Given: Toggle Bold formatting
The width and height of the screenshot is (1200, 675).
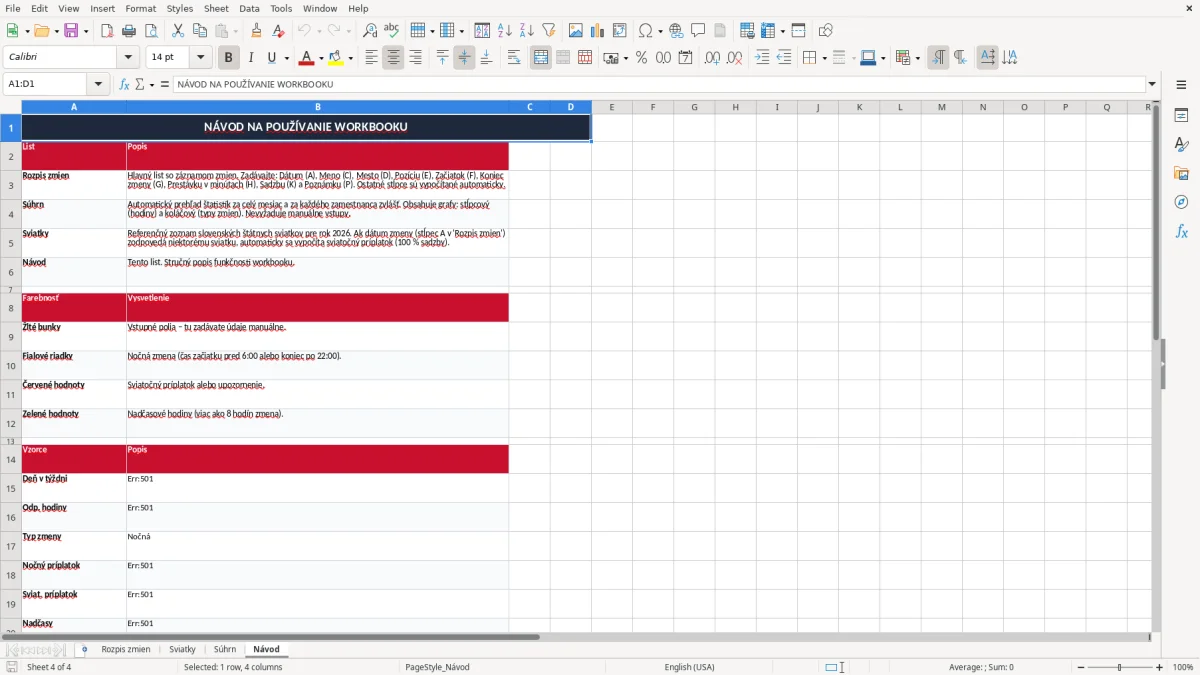Looking at the screenshot, I should [228, 58].
